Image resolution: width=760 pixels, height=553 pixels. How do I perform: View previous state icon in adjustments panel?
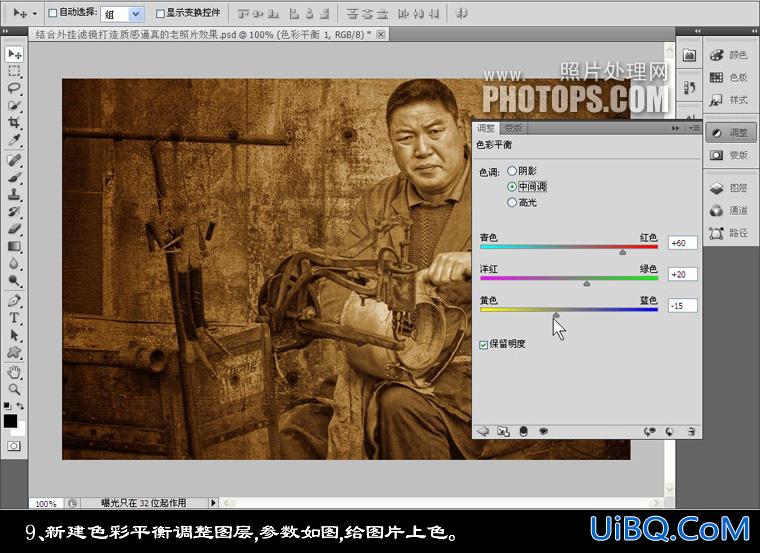pyautogui.click(x=649, y=431)
